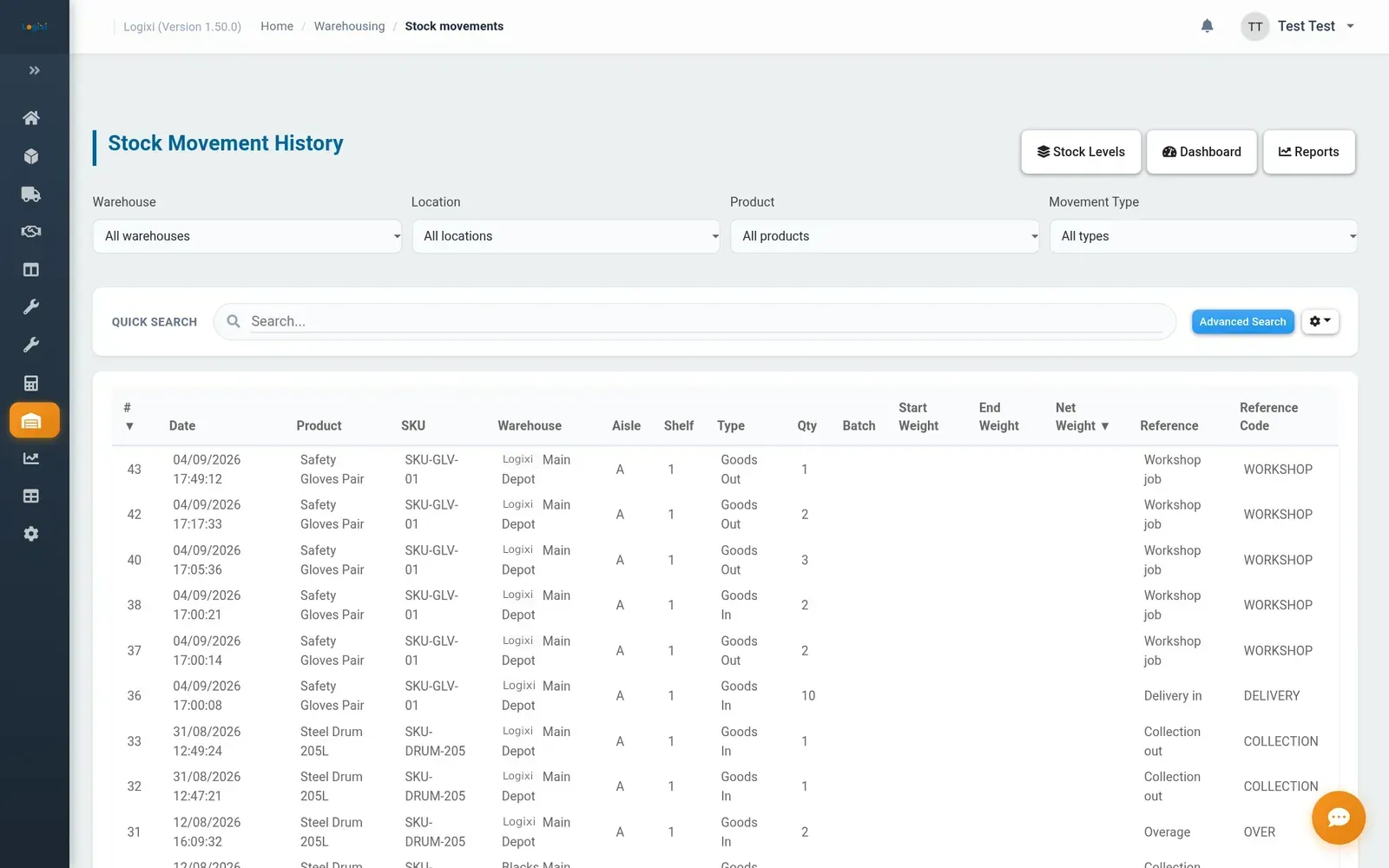Open Stock Levels view
1389x868 pixels.
(1081, 152)
